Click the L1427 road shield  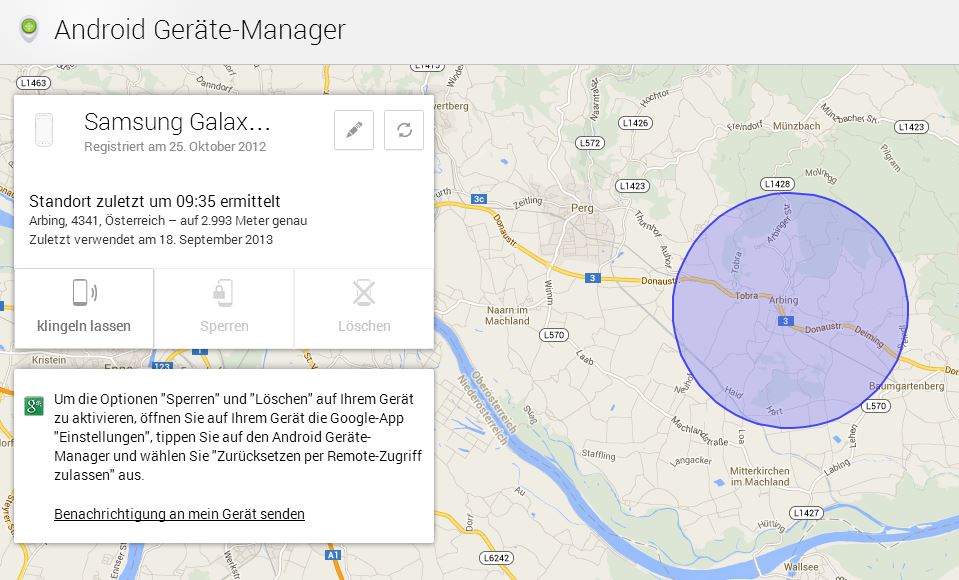806,513
